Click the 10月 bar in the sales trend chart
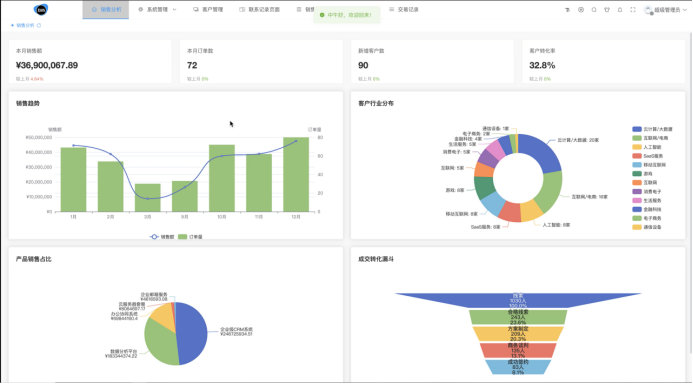This screenshot has height=384, width=693. tap(222, 178)
